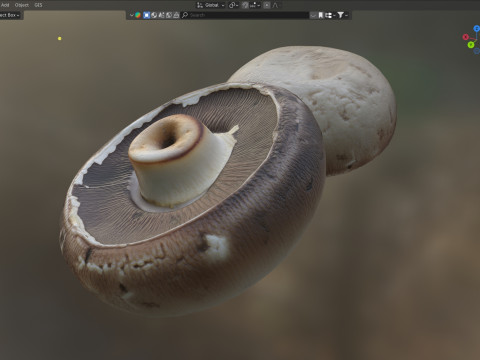
Task: Click the triangle filter icon beside search
Action: [x=176, y=15]
